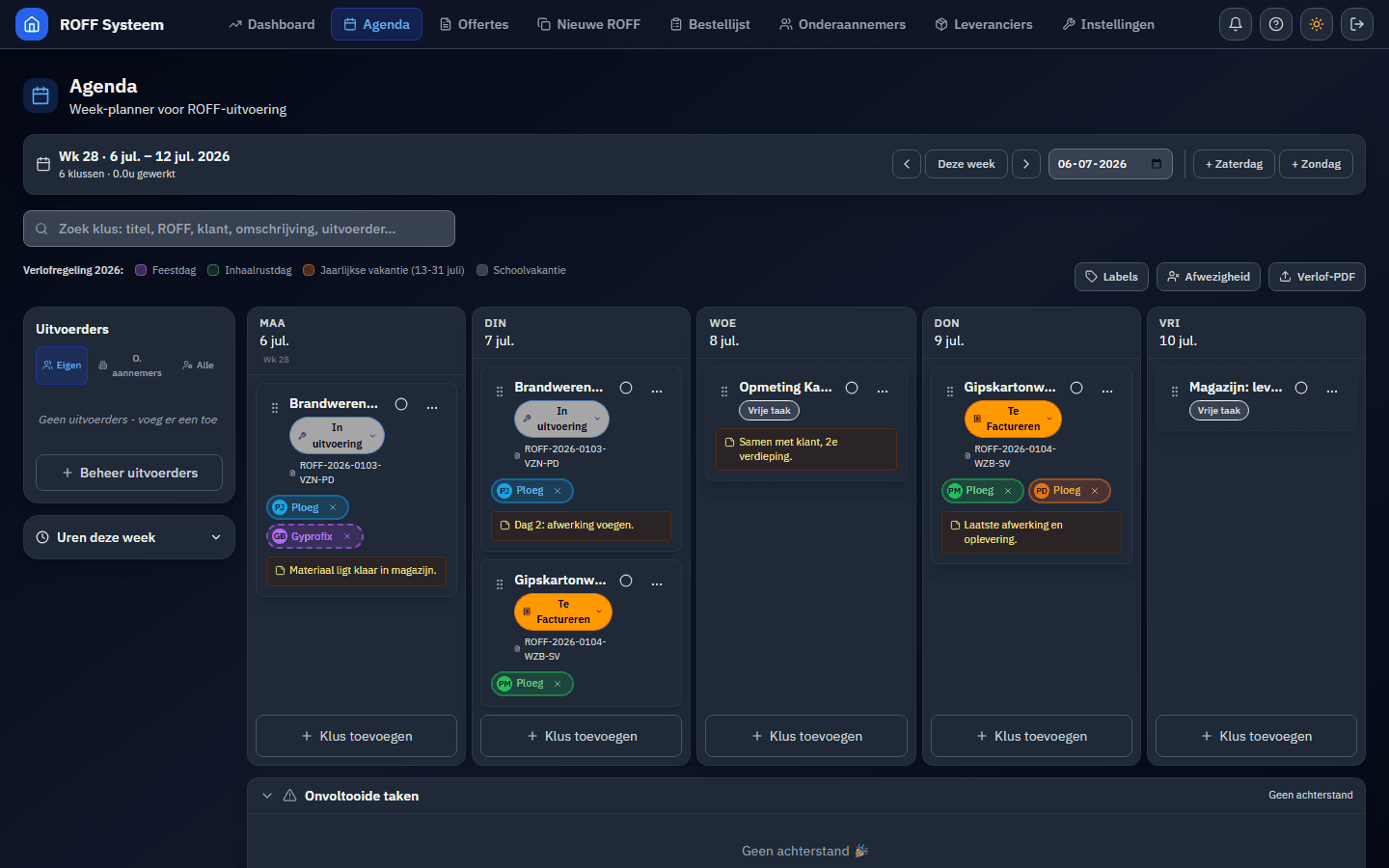Go to previous week arrow
Screen dimensions: 1389x868
click(907, 164)
